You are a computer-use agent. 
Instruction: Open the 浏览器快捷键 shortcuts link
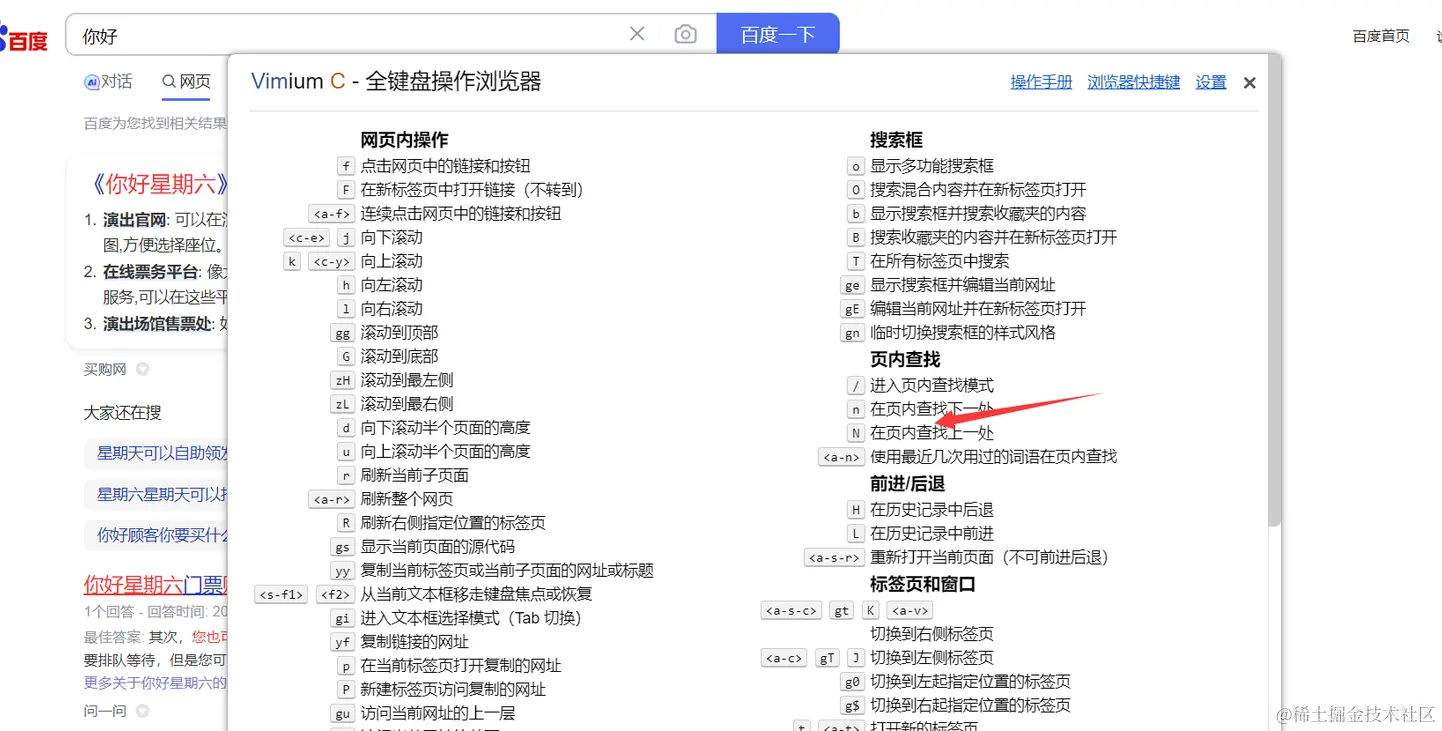point(1133,82)
